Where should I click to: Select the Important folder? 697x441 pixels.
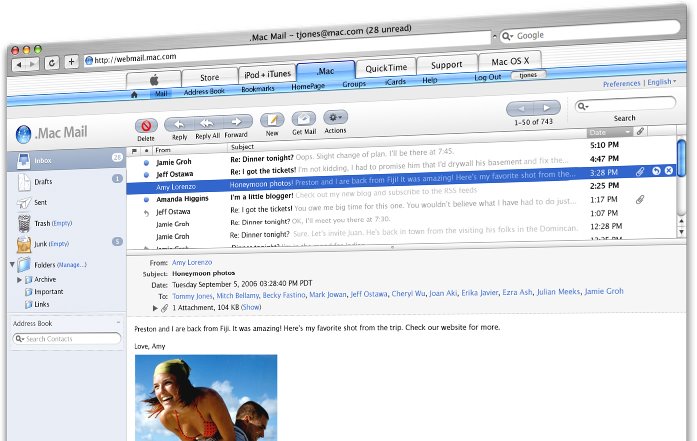pyautogui.click(x=48, y=292)
